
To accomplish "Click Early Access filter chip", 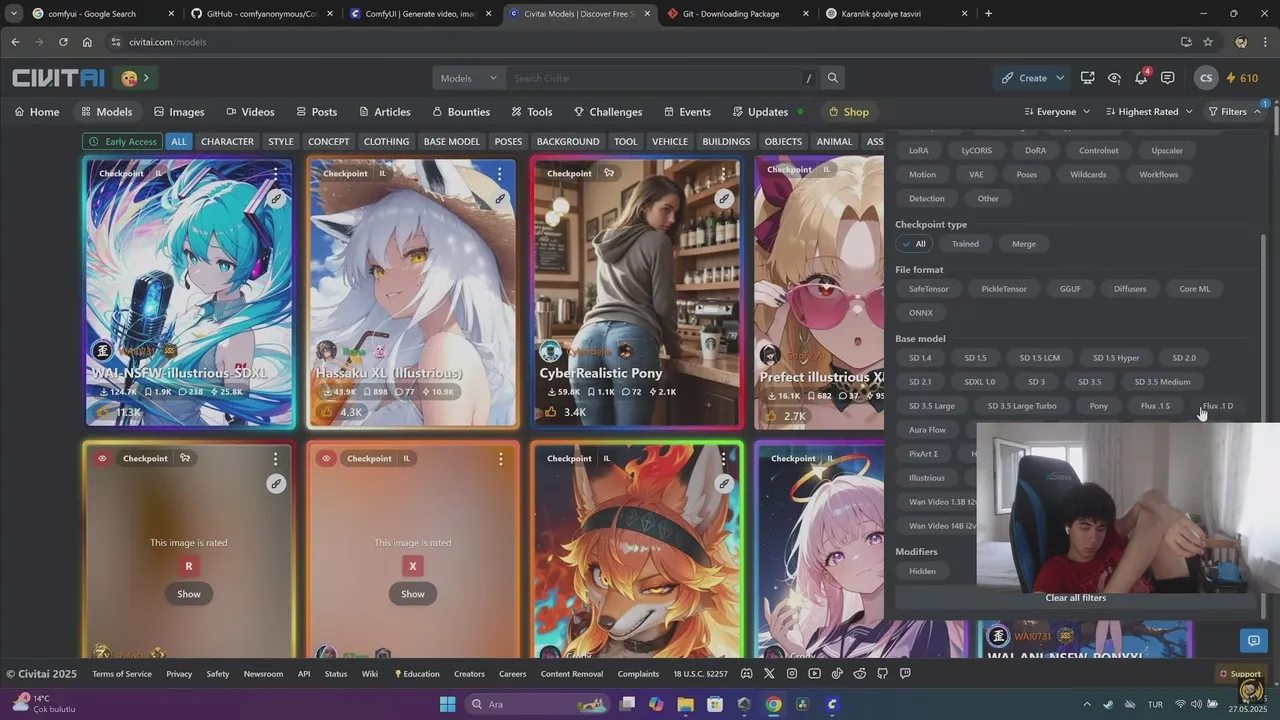I will 122,142.
